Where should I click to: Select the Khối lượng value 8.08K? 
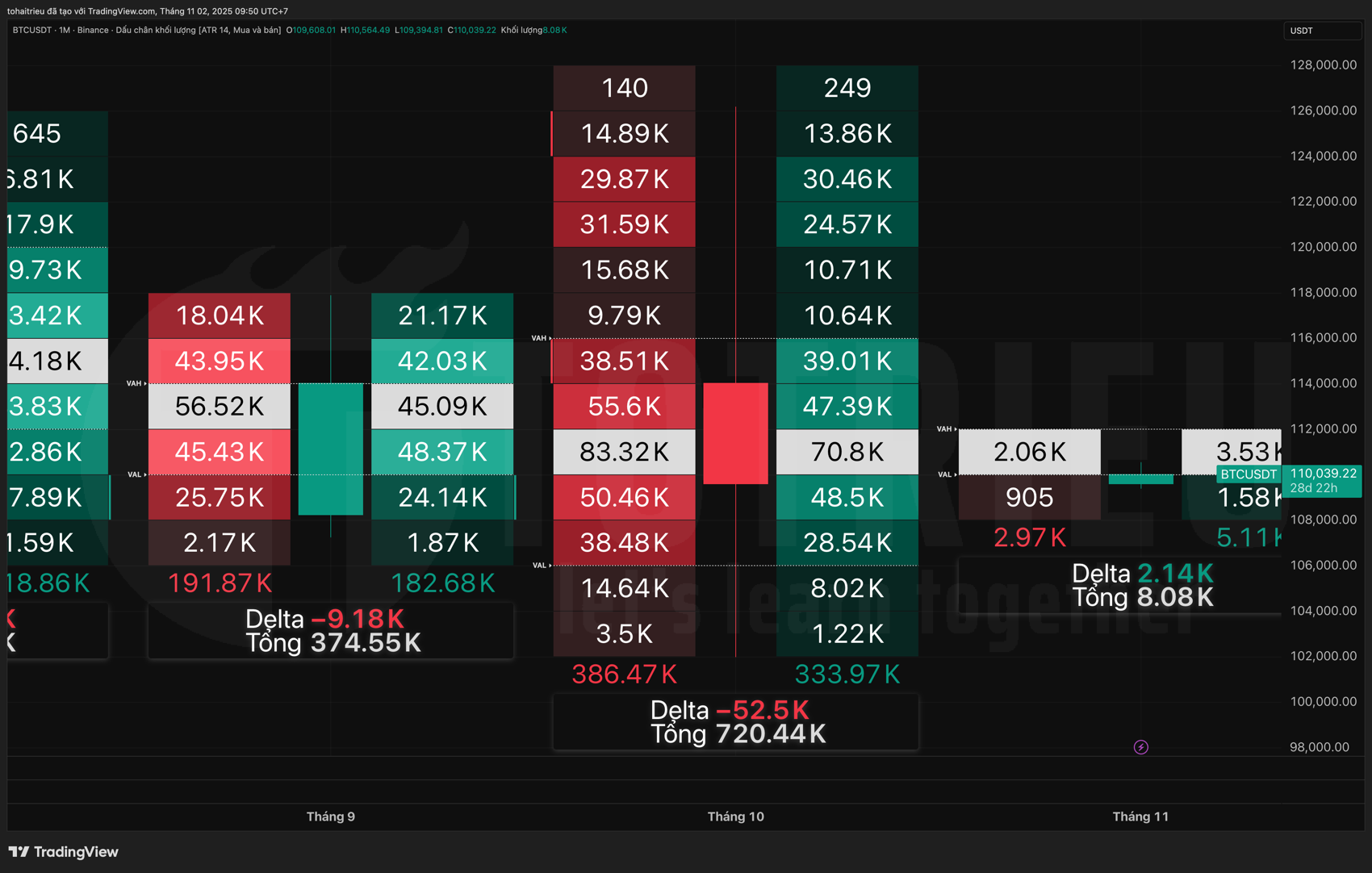pyautogui.click(x=554, y=30)
